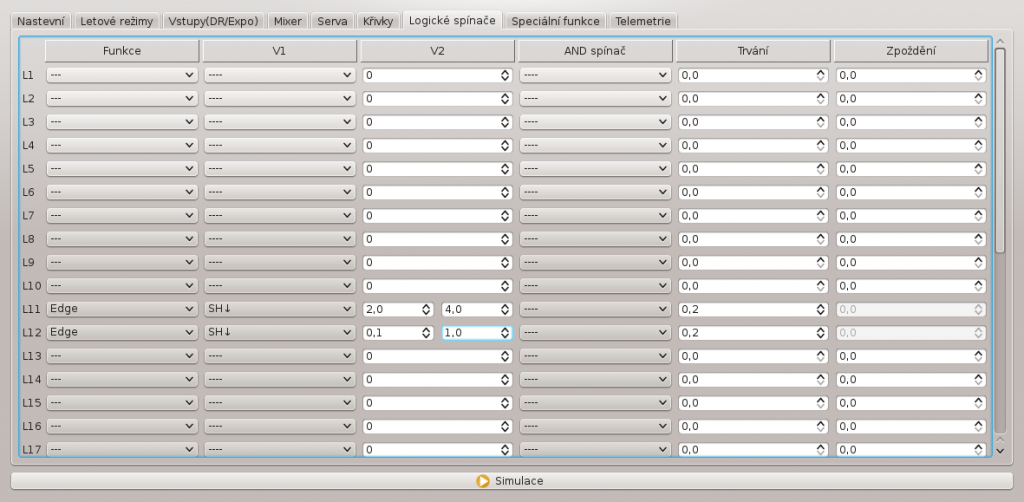
Task: Expand the L3 V1 dropdown
Action: [x=279, y=122]
